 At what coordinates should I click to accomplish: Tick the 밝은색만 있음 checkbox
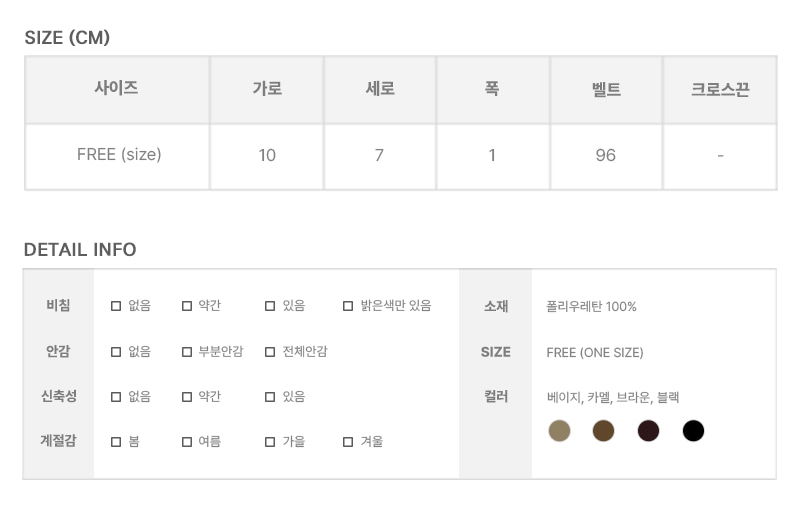[348, 306]
